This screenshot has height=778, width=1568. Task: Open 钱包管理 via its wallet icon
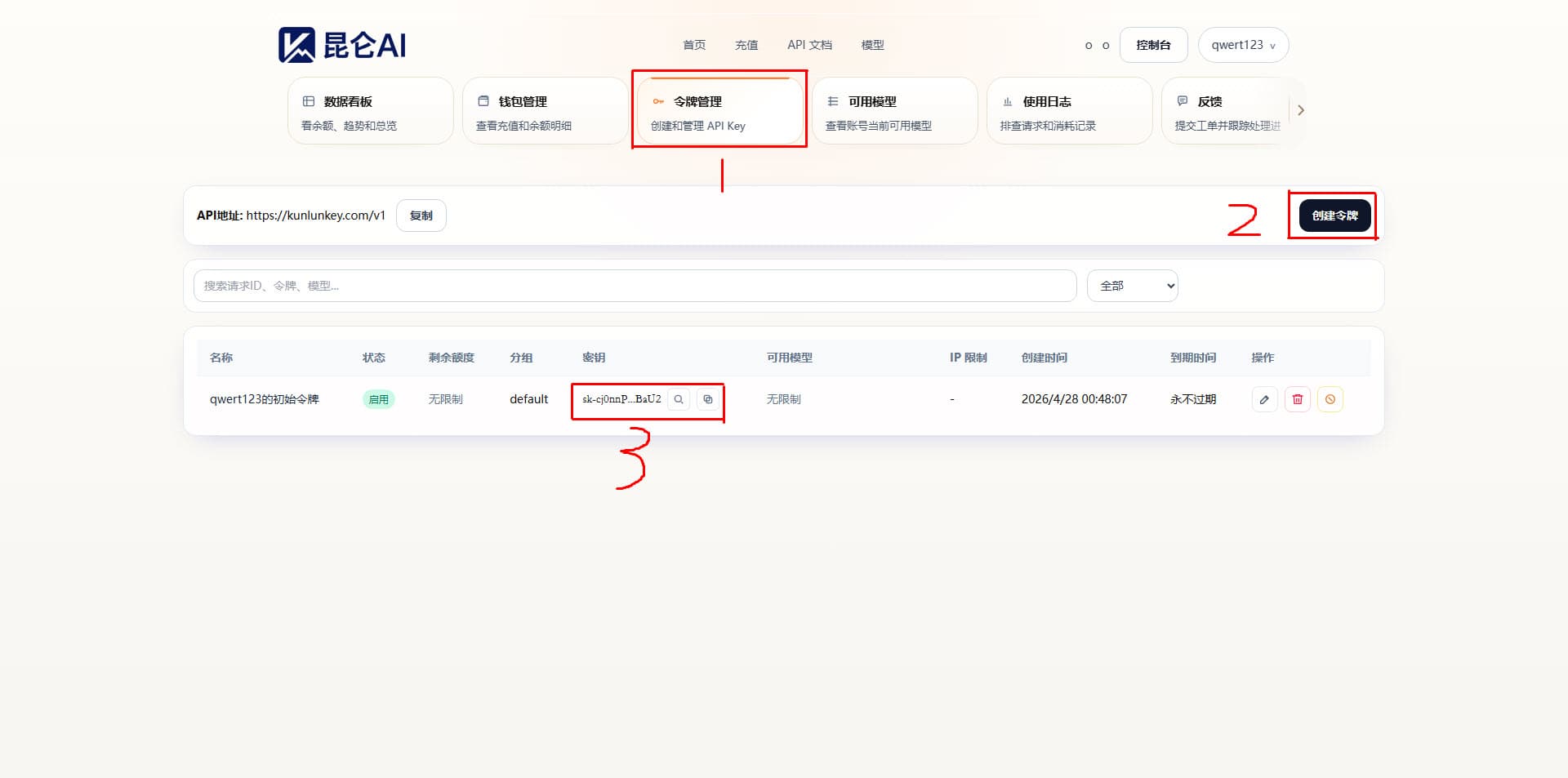point(483,100)
